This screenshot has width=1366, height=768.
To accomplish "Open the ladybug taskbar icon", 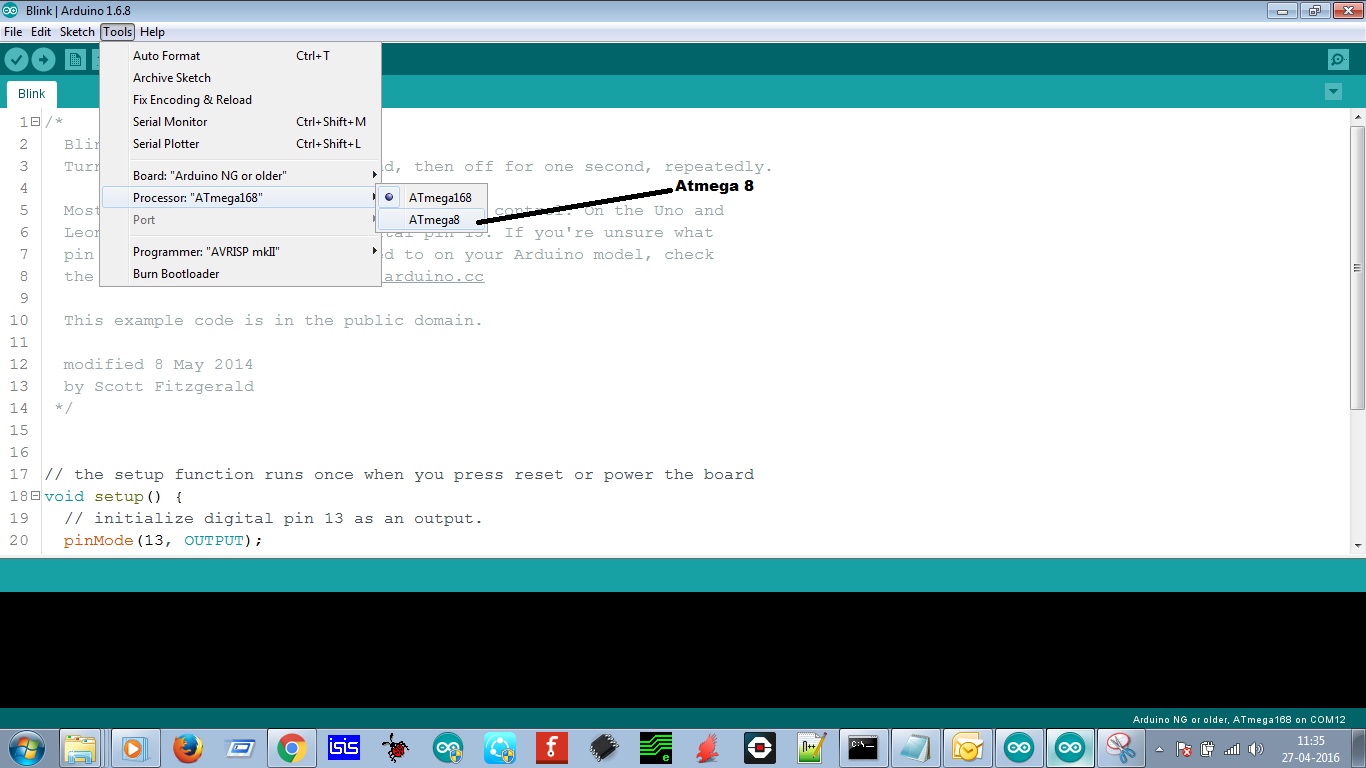I will click(x=396, y=747).
